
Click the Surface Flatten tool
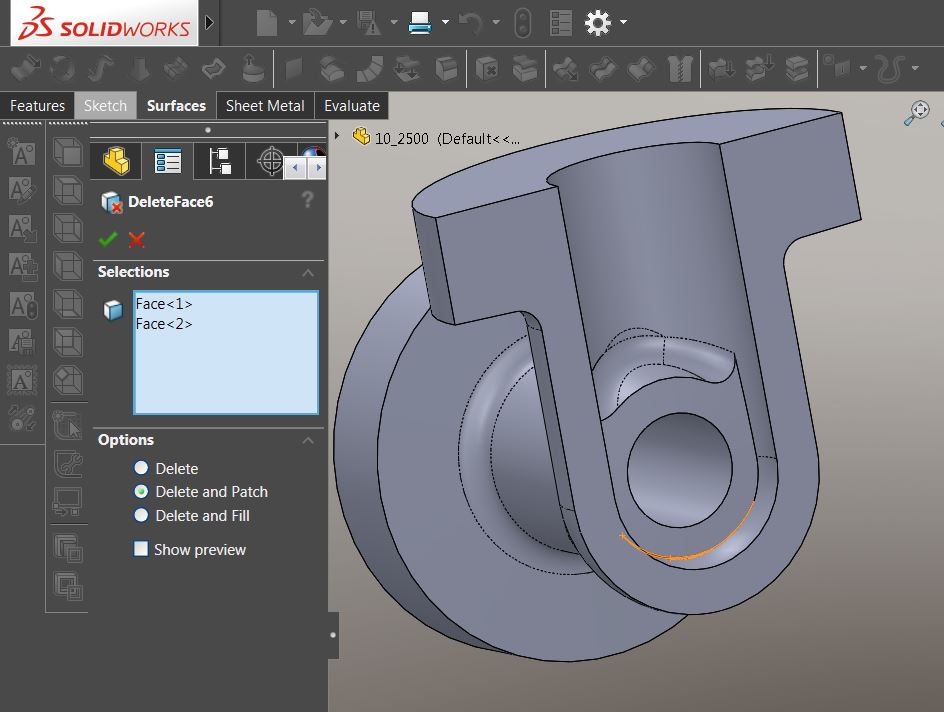[408, 69]
